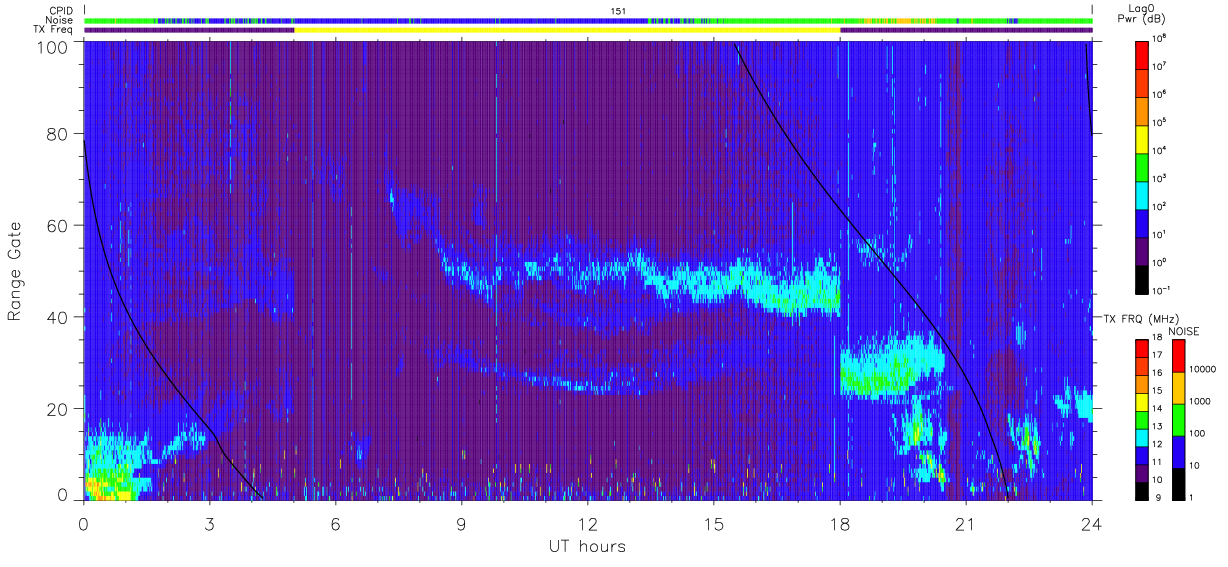Image resolution: width=1228 pixels, height=567 pixels.
Task: Click y-axis tick label '60'
Action: pyautogui.click(x=59, y=225)
